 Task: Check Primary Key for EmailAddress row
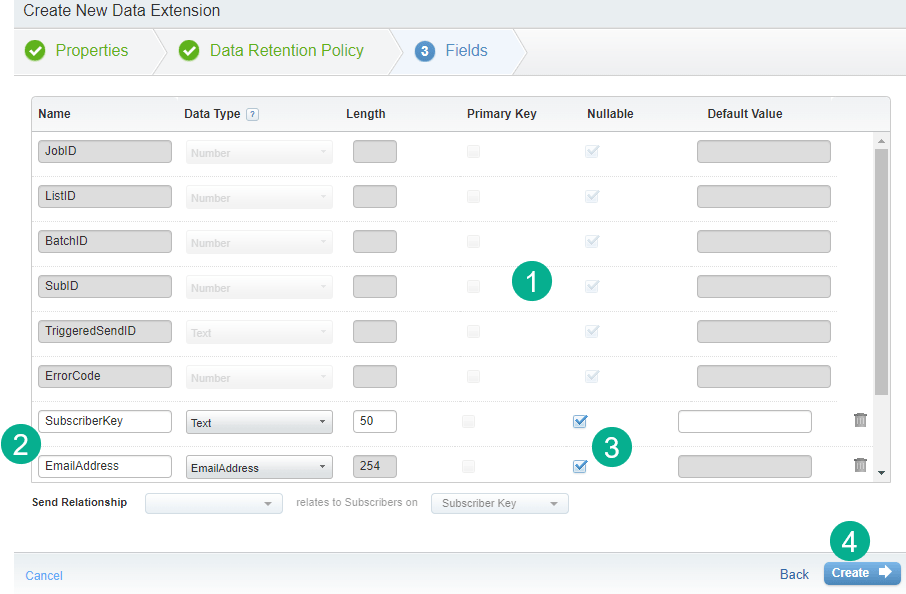tap(469, 466)
